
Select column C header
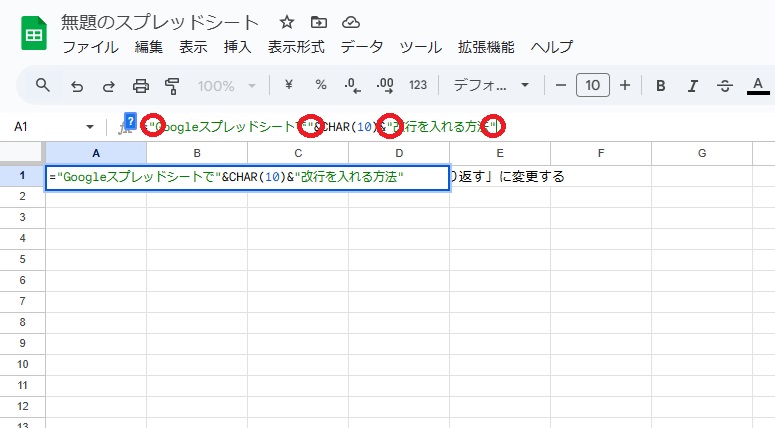click(298, 153)
